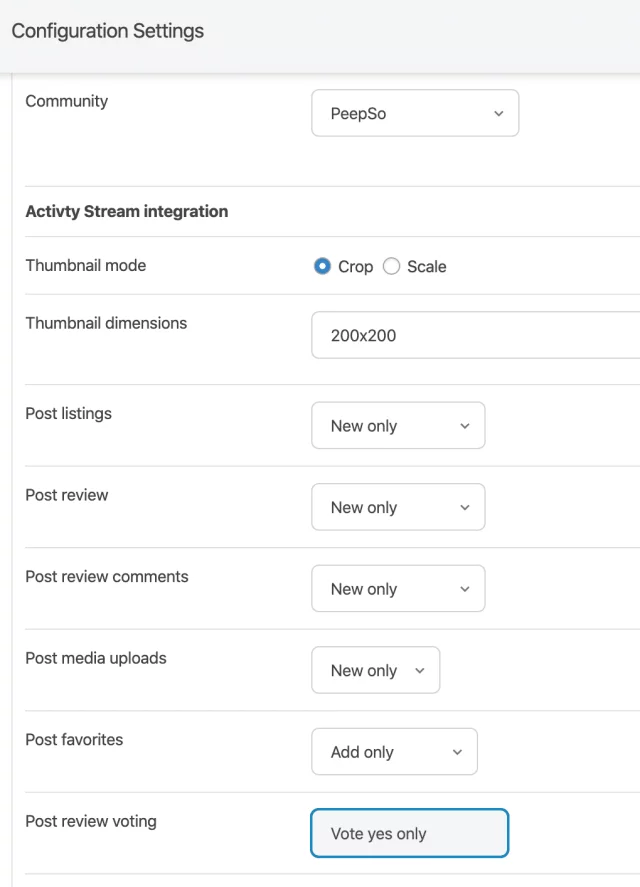Click the chevron arrow in Post listings dropdown
This screenshot has height=887, width=640.
[464, 426]
